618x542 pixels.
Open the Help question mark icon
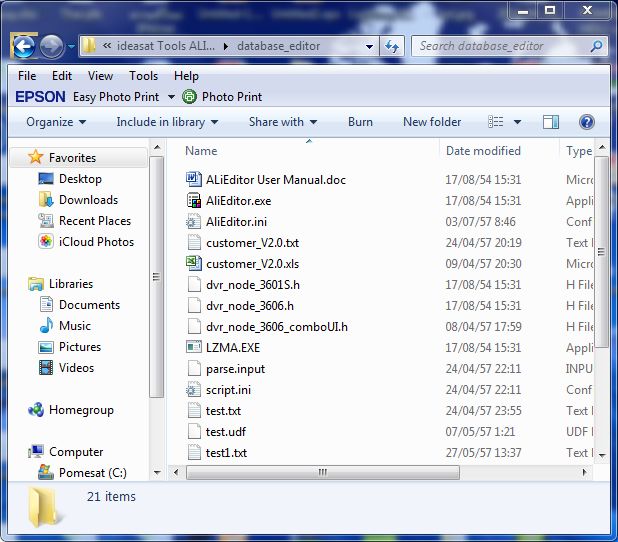pyautogui.click(x=586, y=122)
